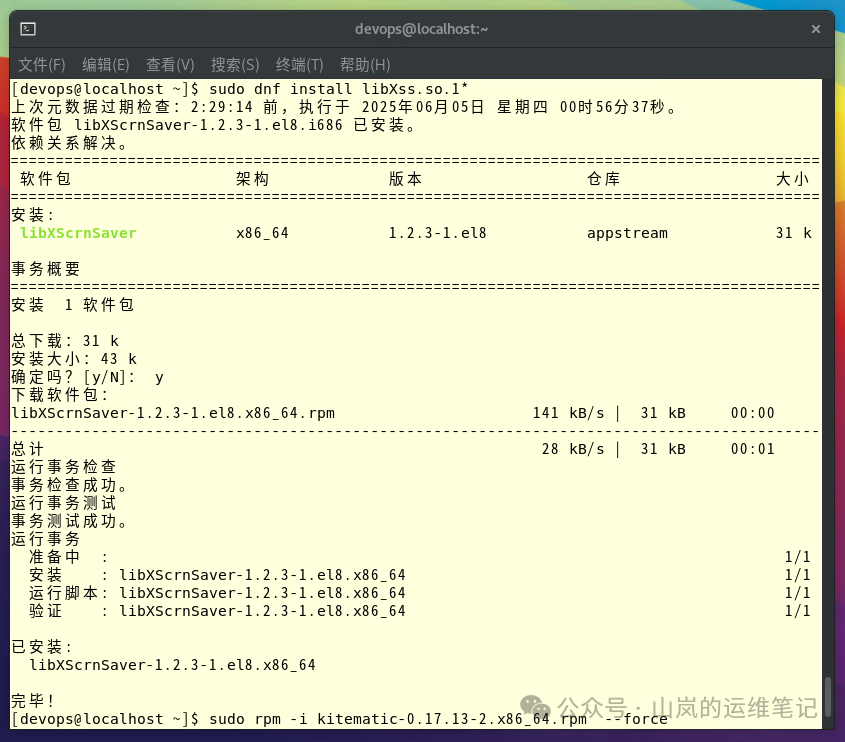
Task: Click the version 1.2.3-1.el8 cell
Action: coord(438,233)
